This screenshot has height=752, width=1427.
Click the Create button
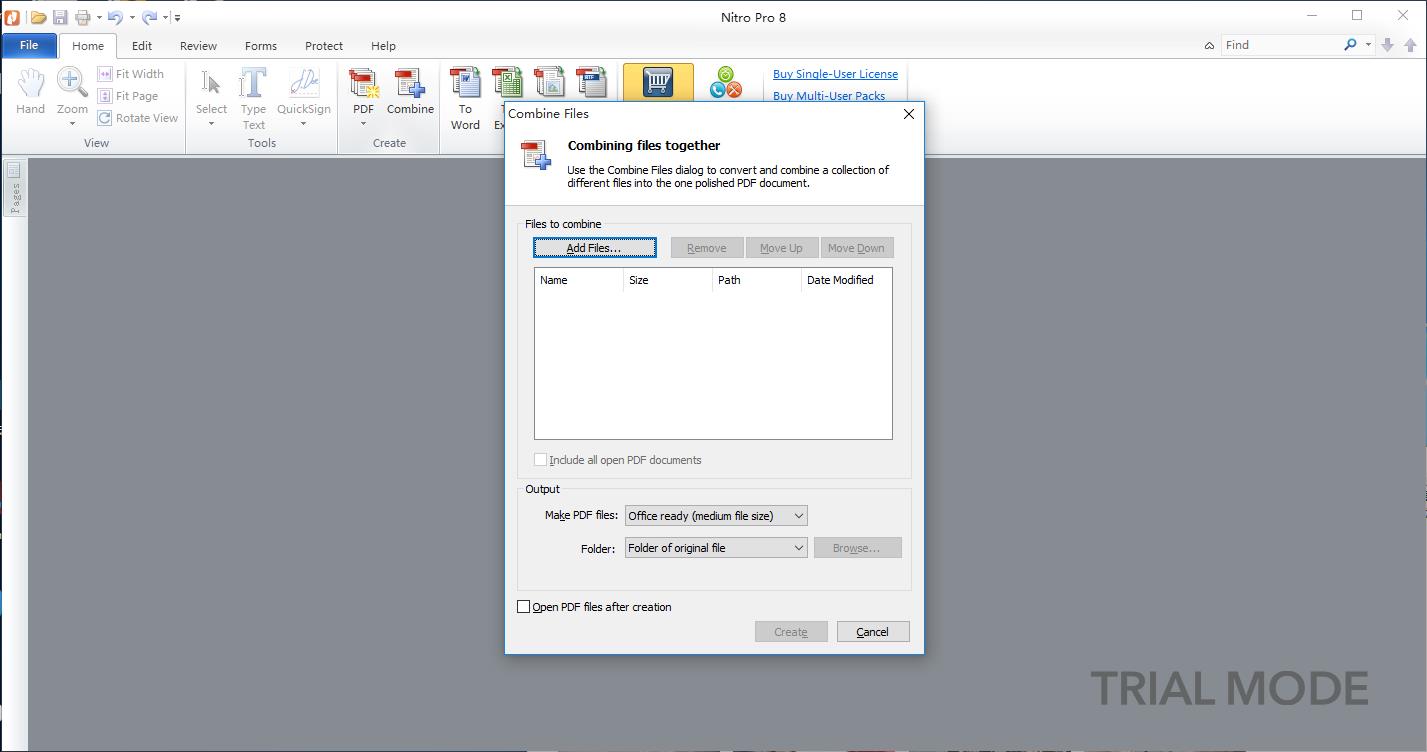click(x=791, y=632)
